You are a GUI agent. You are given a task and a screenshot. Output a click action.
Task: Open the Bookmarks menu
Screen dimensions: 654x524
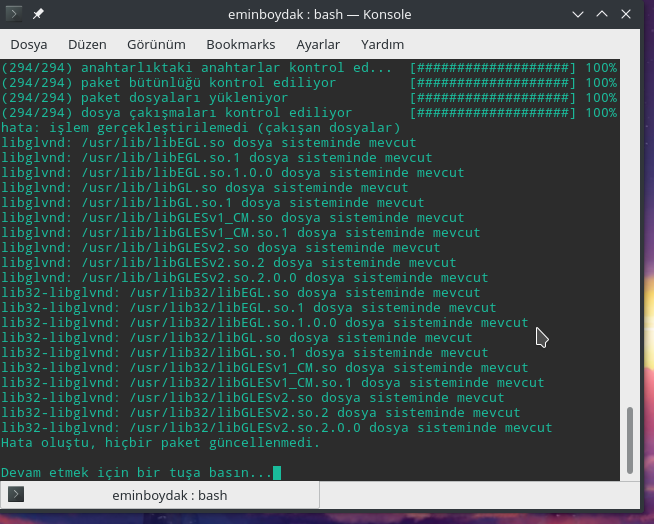pyautogui.click(x=241, y=44)
